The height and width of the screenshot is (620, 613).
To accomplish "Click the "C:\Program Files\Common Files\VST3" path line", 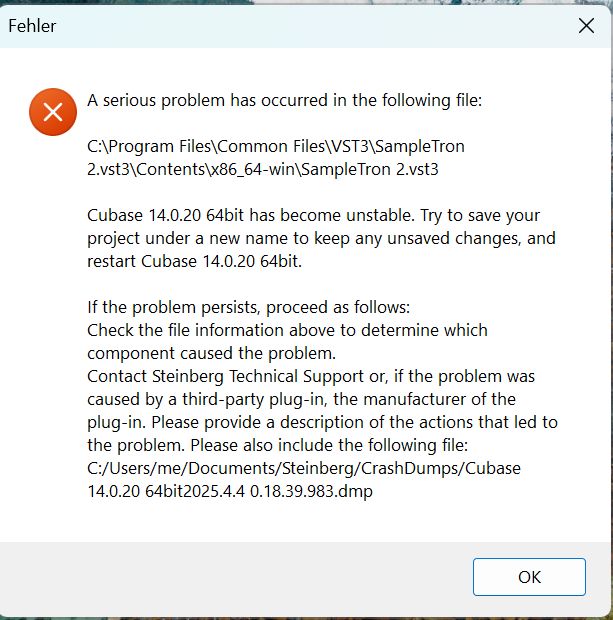I will point(275,146).
